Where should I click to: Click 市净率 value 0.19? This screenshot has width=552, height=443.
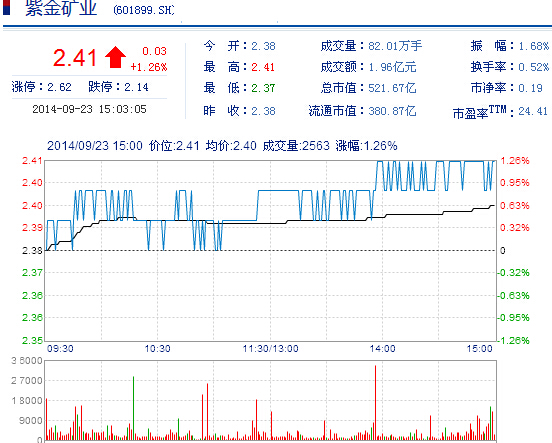[x=531, y=88]
